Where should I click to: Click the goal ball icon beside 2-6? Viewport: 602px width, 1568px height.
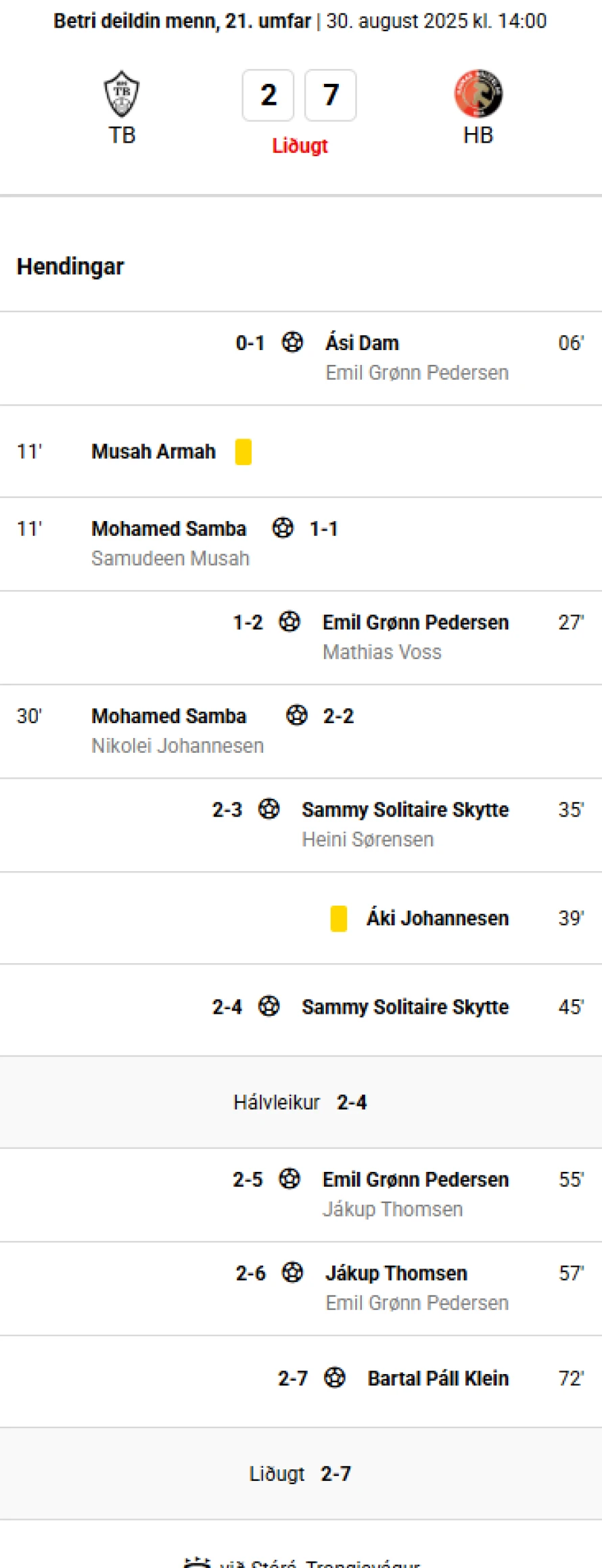[292, 1272]
